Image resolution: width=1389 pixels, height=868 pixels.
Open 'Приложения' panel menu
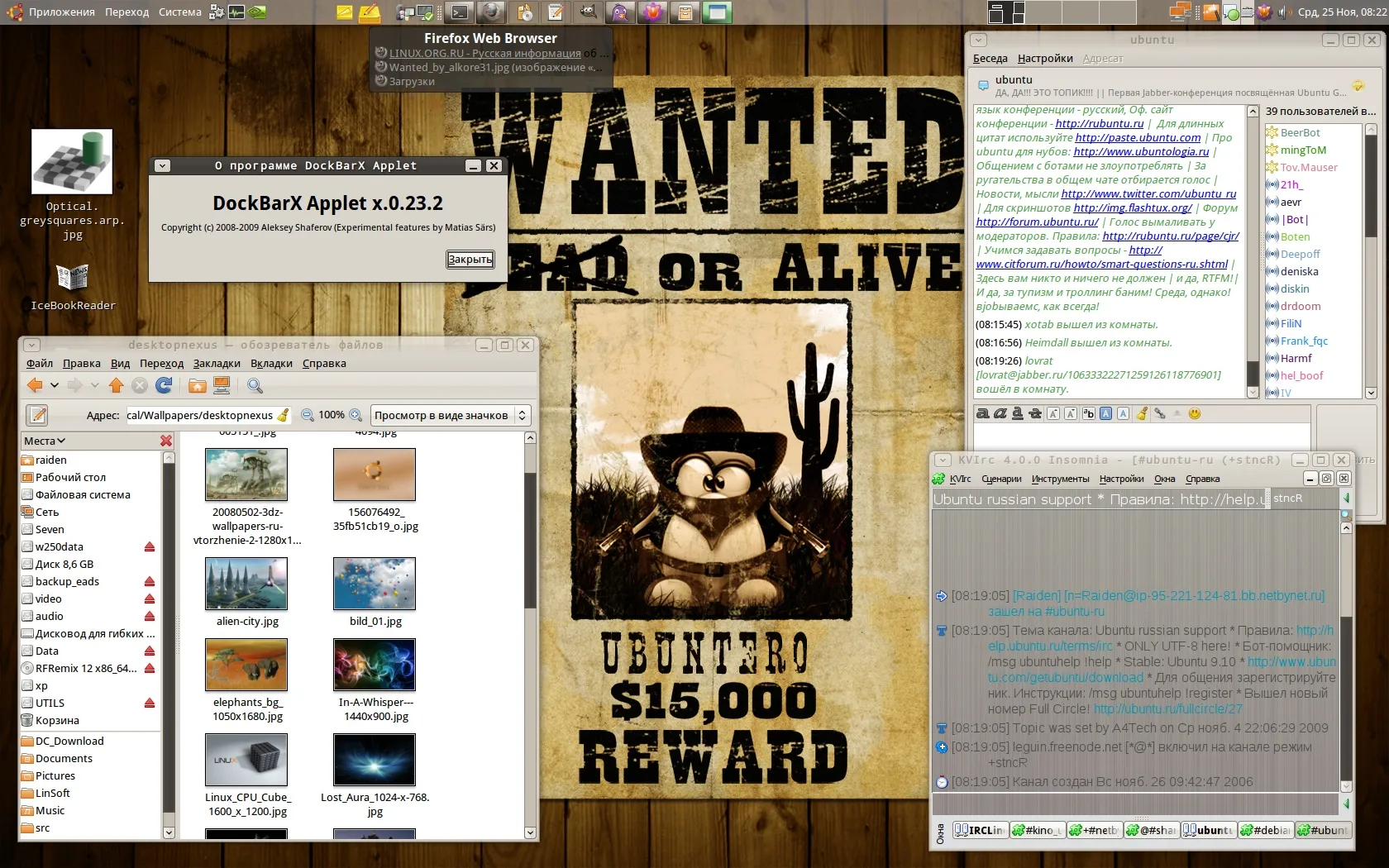pos(60,12)
